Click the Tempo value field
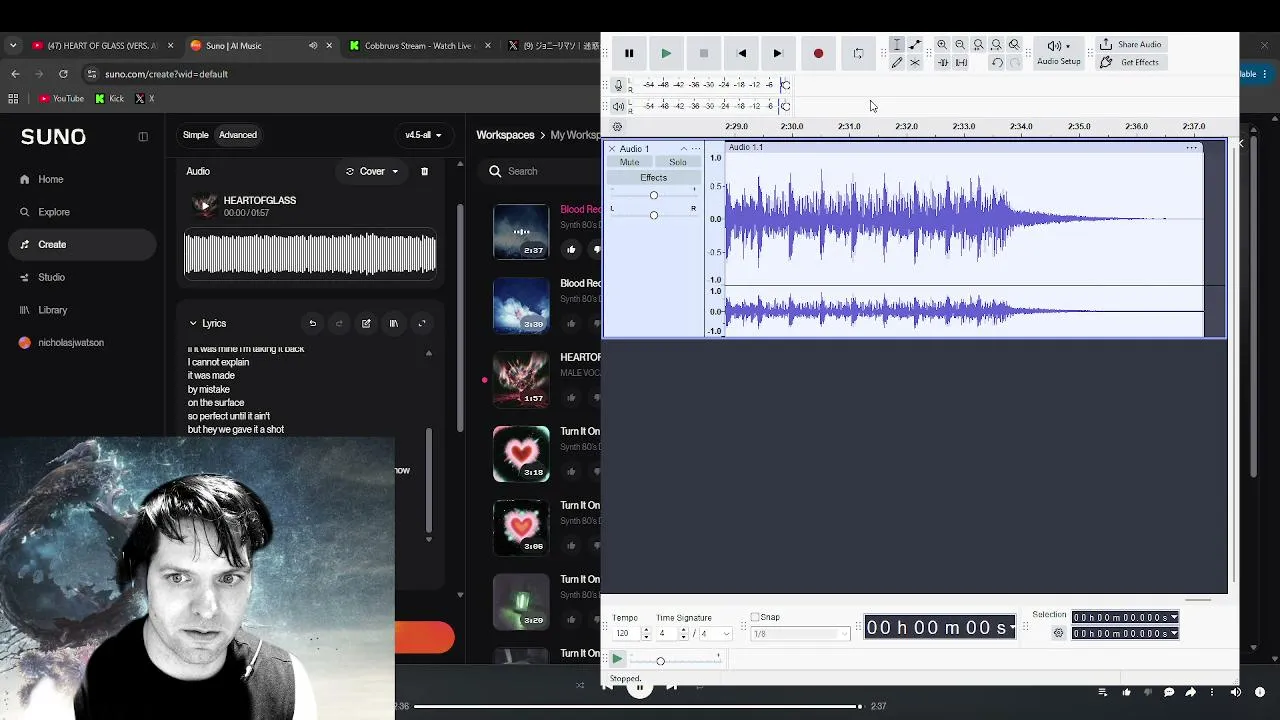Screen dimensions: 1280x720 [x=625, y=634]
